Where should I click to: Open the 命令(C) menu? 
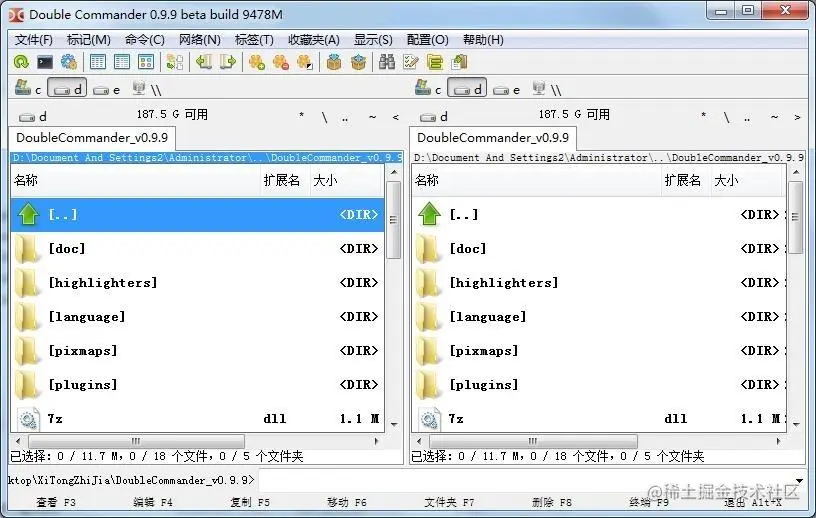tap(144, 40)
